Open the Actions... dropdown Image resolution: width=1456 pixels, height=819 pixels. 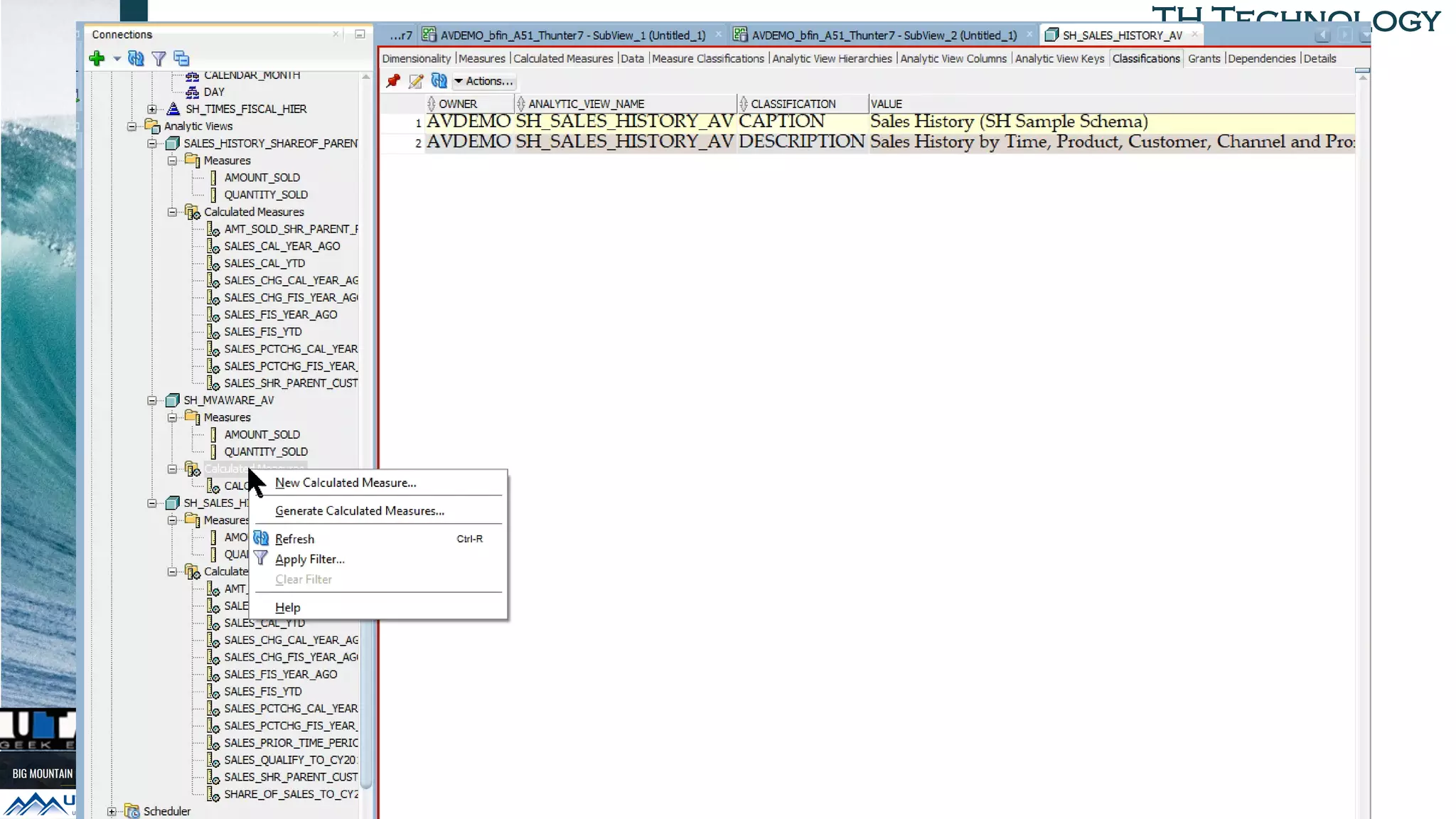pos(484,81)
